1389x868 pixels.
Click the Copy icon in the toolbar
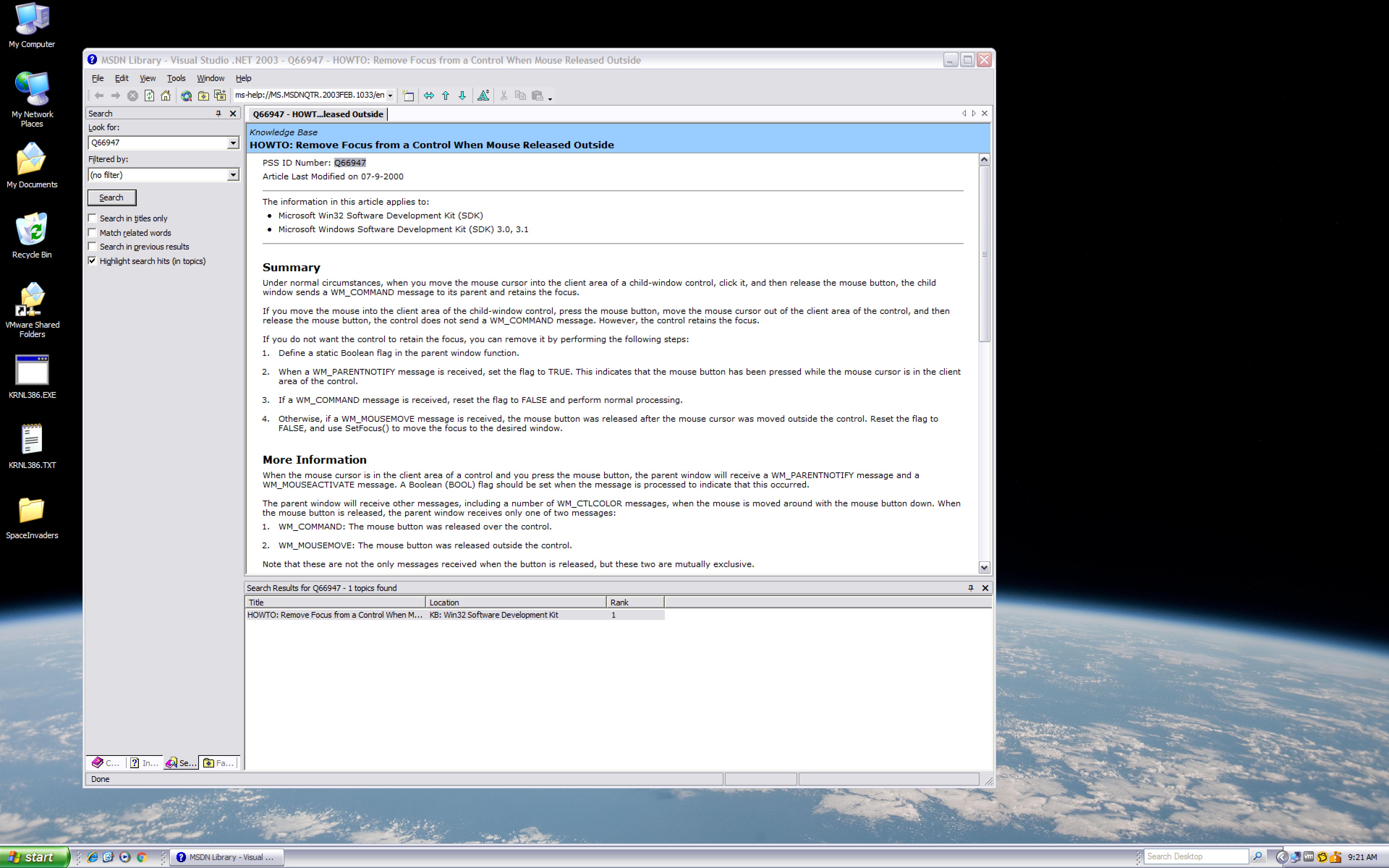coord(521,95)
